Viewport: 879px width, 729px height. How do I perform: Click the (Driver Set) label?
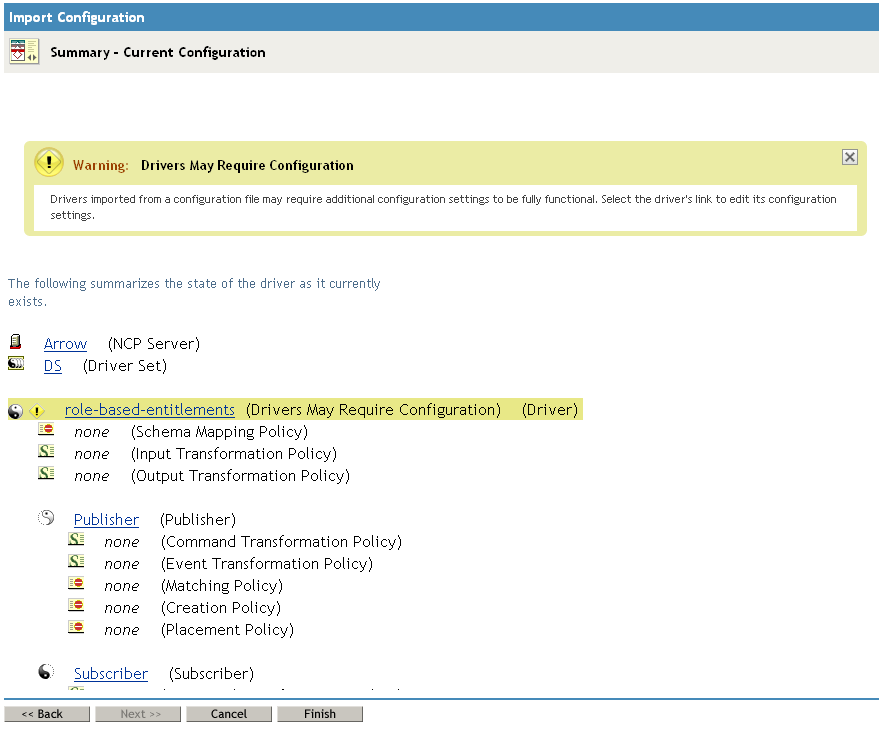pyautogui.click(x=125, y=366)
